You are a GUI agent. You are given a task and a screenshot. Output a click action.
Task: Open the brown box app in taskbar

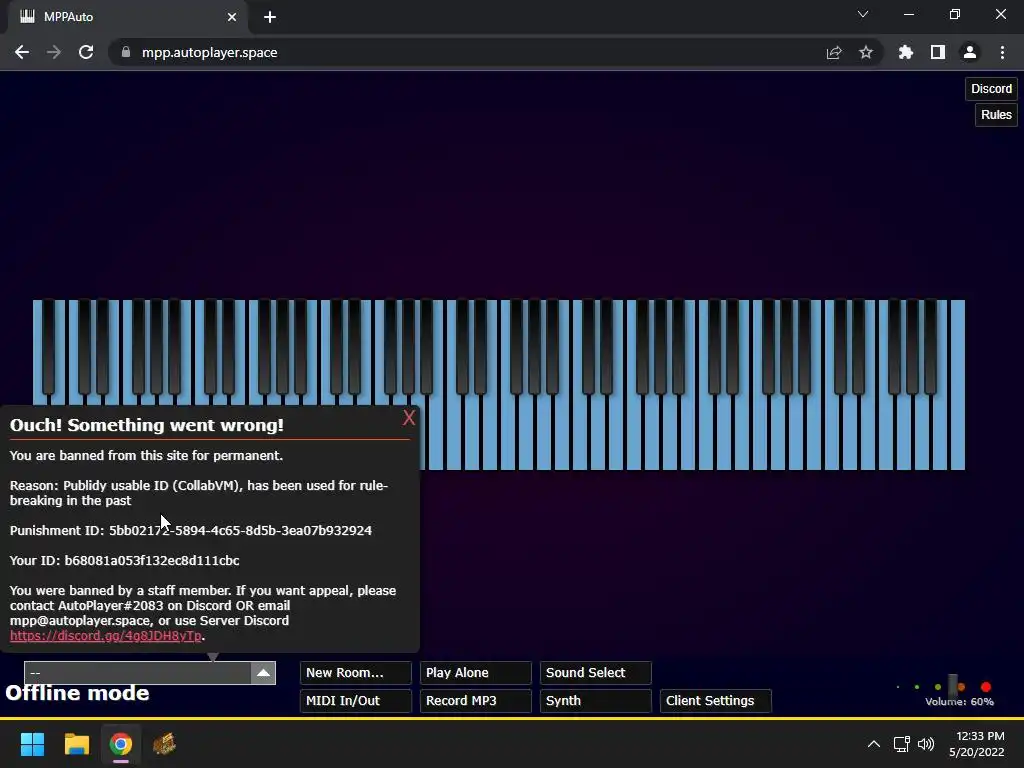(164, 744)
